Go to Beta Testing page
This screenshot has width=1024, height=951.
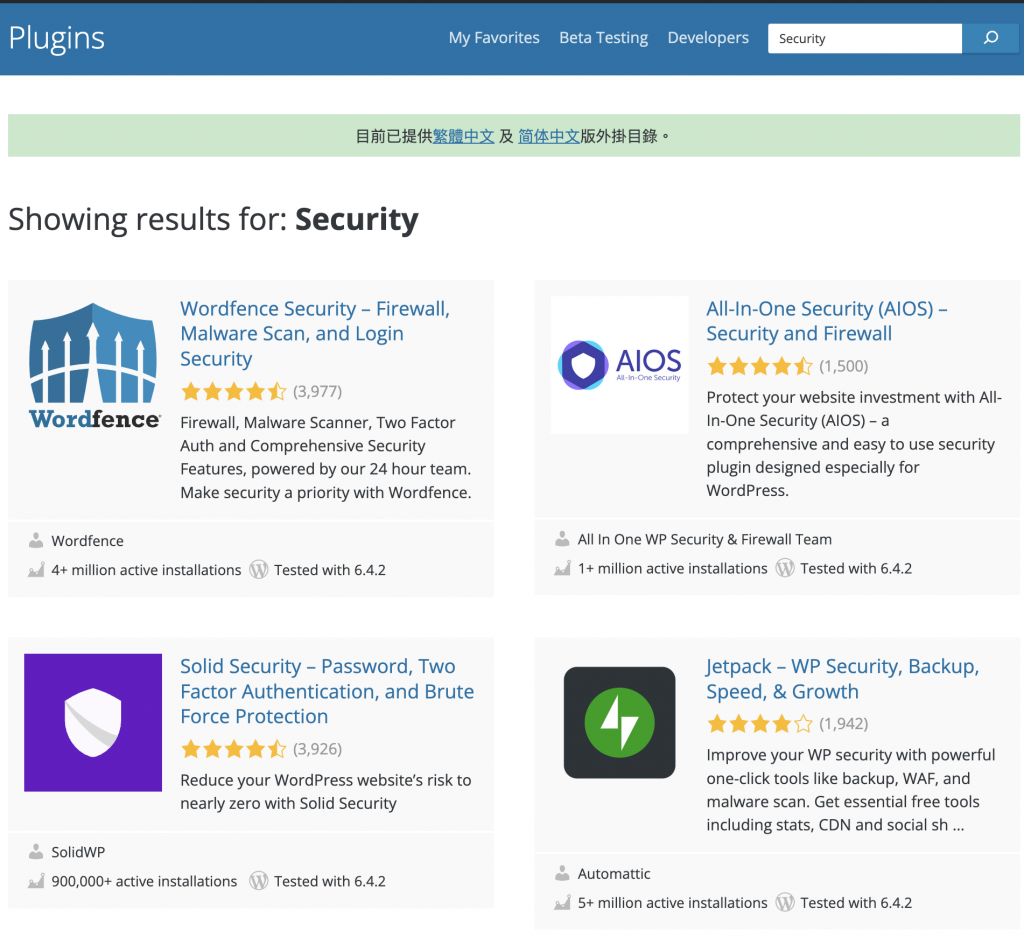603,38
